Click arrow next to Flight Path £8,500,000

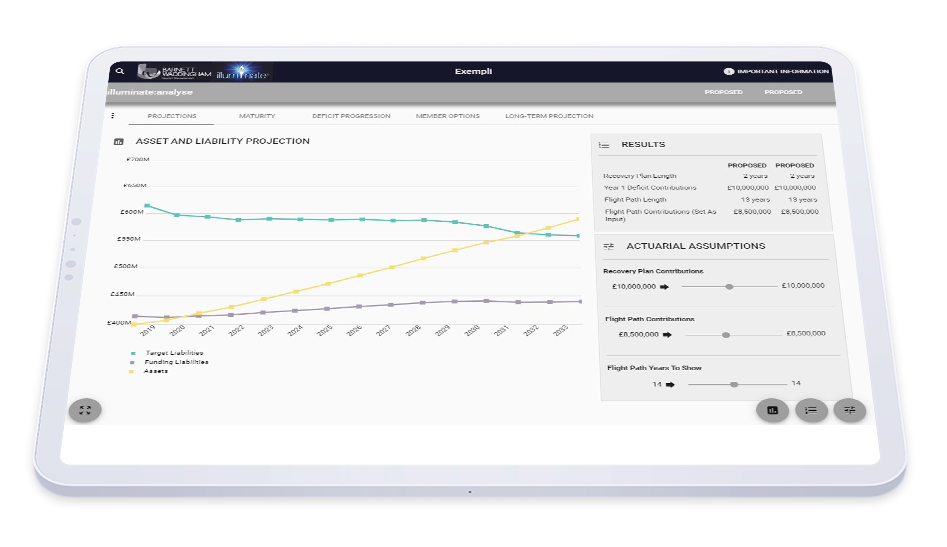coord(667,334)
